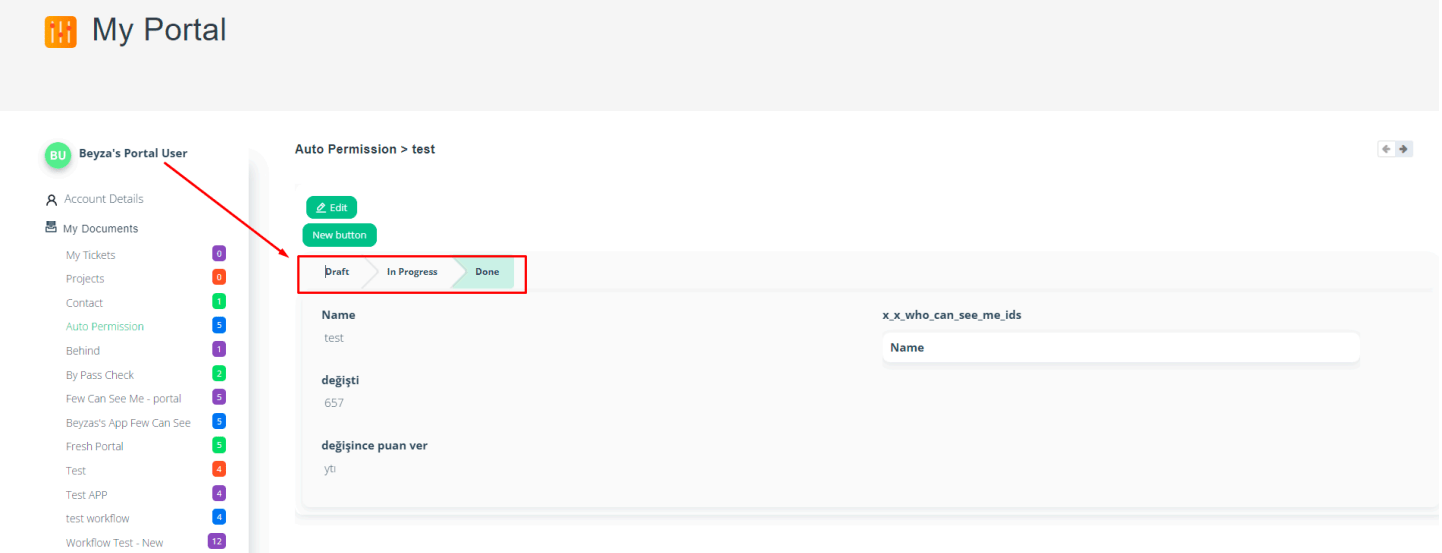
Task: Click the Name column header in table
Action: [907, 348]
